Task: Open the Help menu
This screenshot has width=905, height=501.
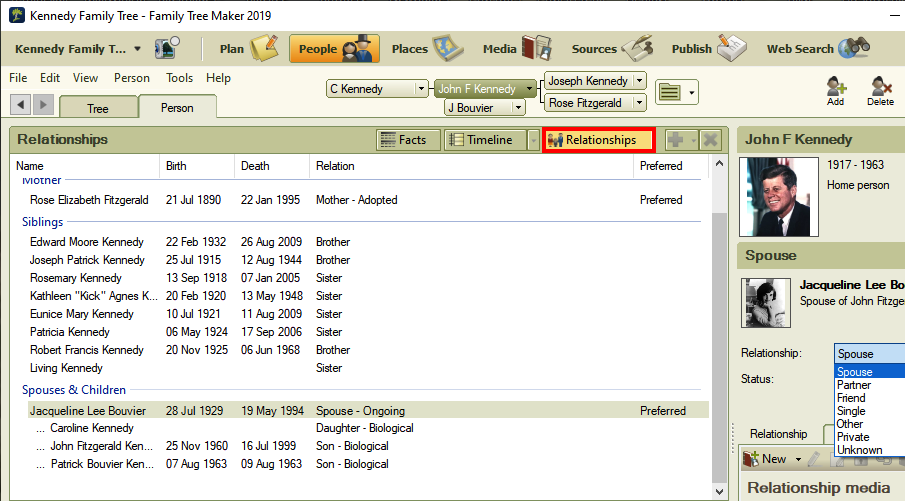Action: coord(218,77)
